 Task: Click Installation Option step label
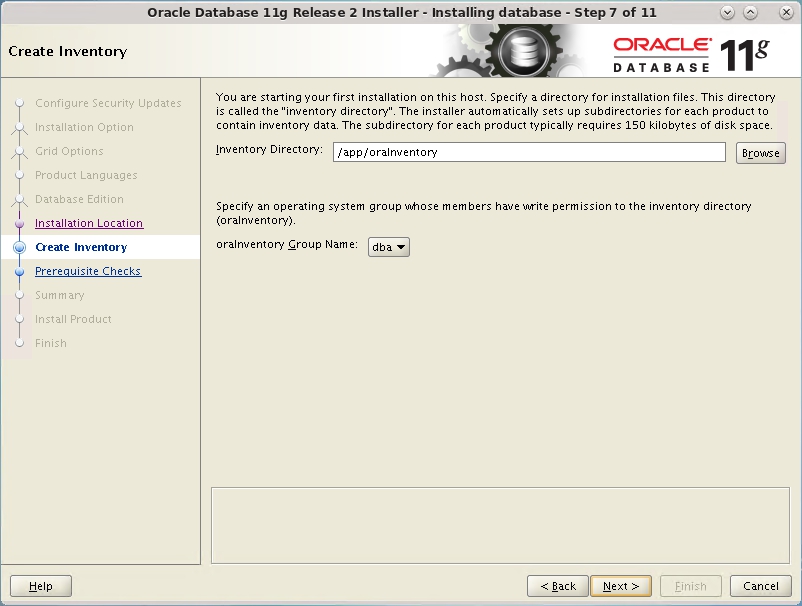click(x=84, y=127)
